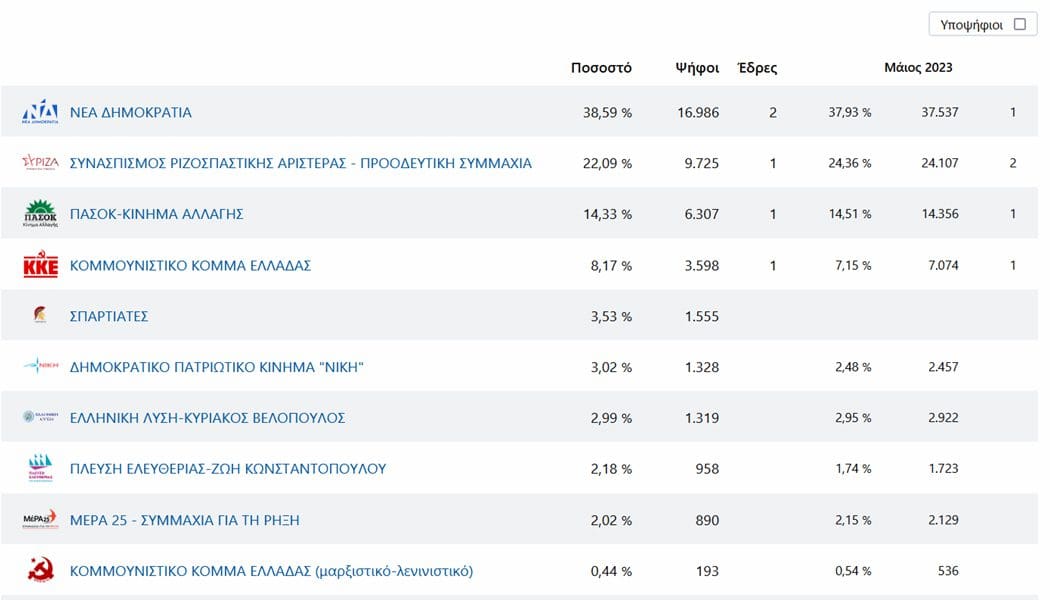Click the hammer and sickle KKE(m-l) logo

pyautogui.click(x=40, y=570)
